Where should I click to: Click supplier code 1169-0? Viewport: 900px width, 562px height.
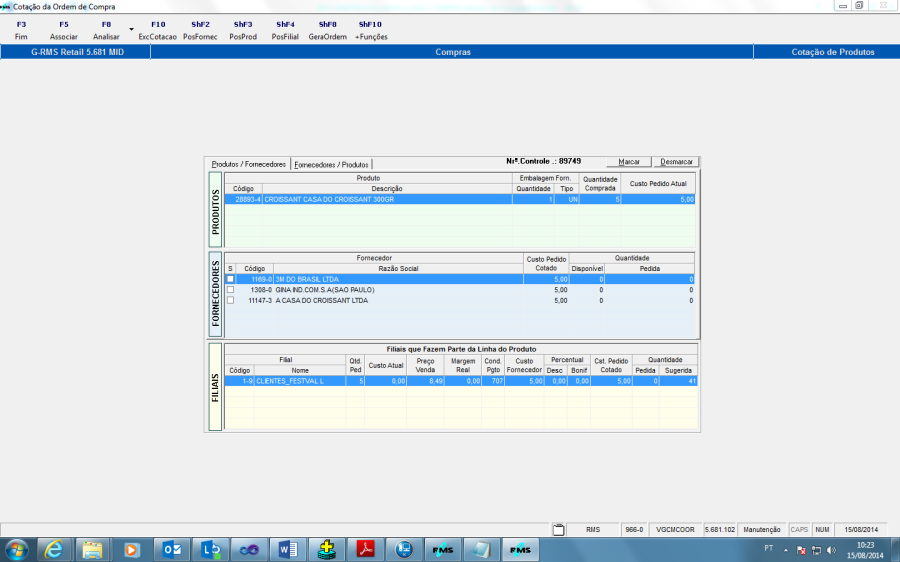tap(261, 280)
